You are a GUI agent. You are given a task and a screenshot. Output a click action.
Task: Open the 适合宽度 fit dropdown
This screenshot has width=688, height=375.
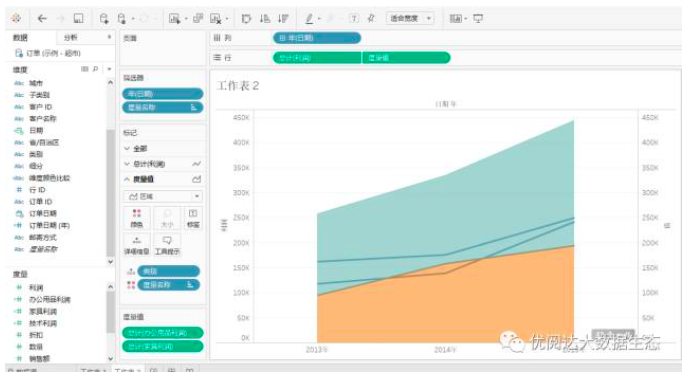(x=410, y=18)
